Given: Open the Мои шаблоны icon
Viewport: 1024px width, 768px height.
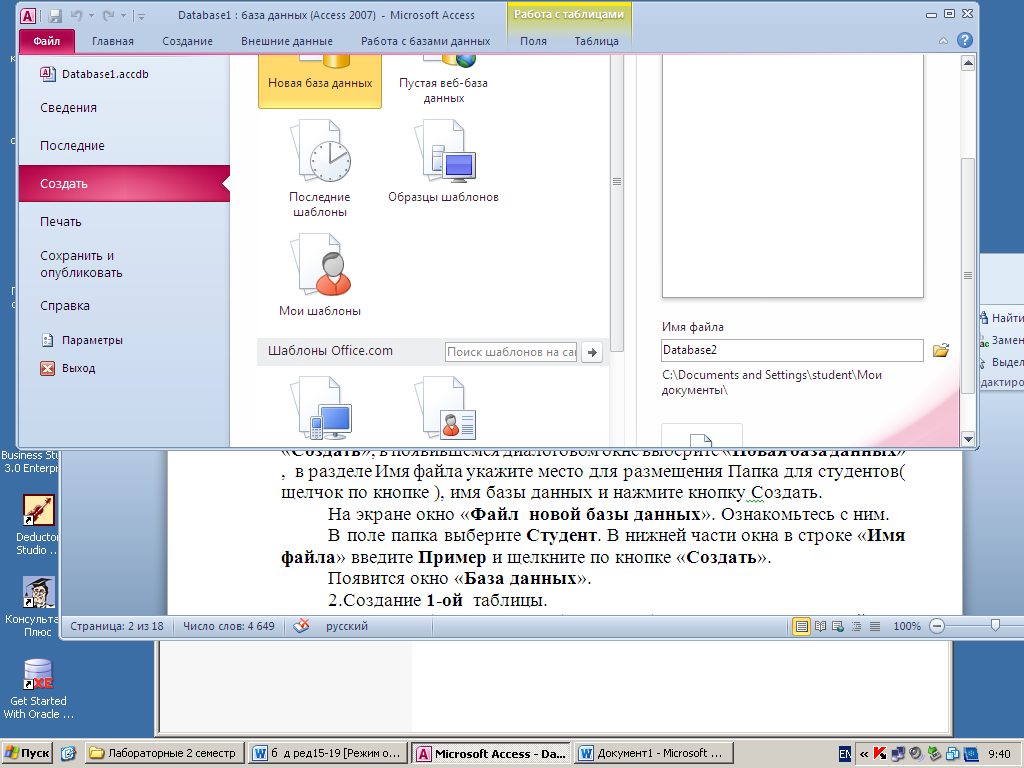Looking at the screenshot, I should tap(320, 274).
